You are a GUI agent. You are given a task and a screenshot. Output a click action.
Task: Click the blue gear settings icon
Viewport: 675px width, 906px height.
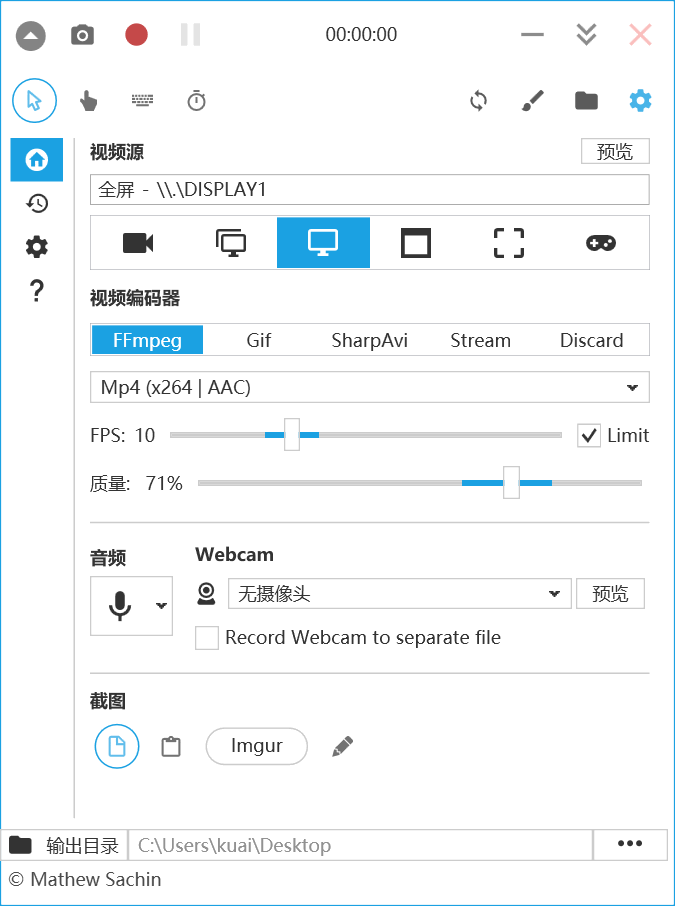tap(640, 101)
